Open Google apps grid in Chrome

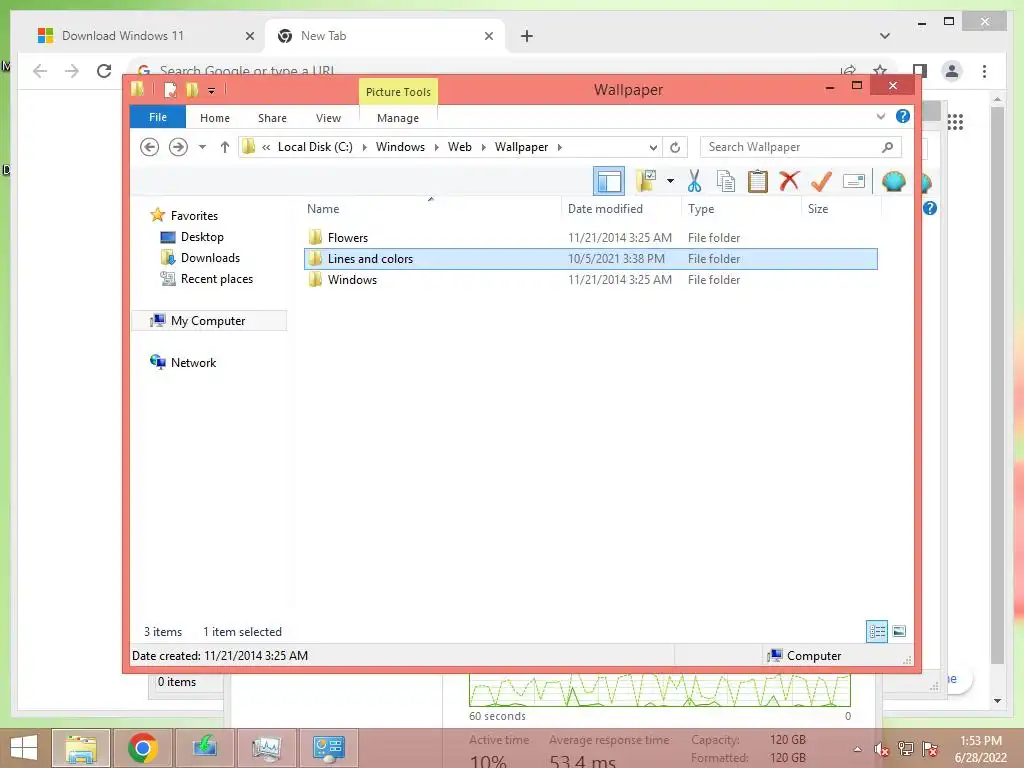coord(955,121)
